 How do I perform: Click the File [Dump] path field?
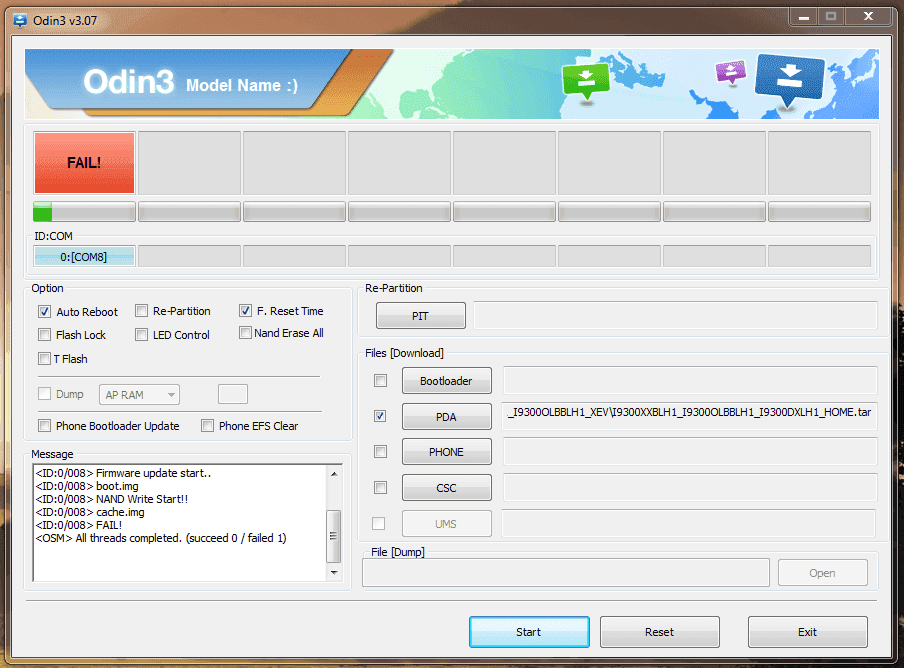pyautogui.click(x=566, y=573)
